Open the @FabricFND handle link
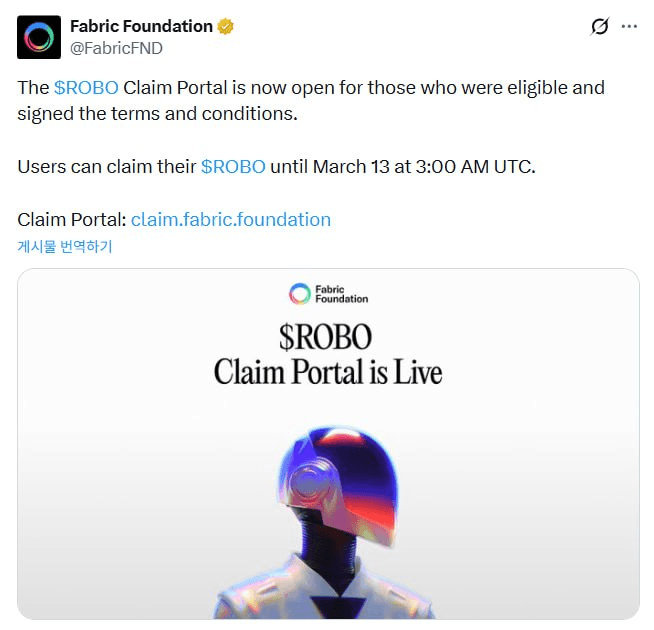Viewport: 654px width, 630px height. pyautogui.click(x=116, y=48)
